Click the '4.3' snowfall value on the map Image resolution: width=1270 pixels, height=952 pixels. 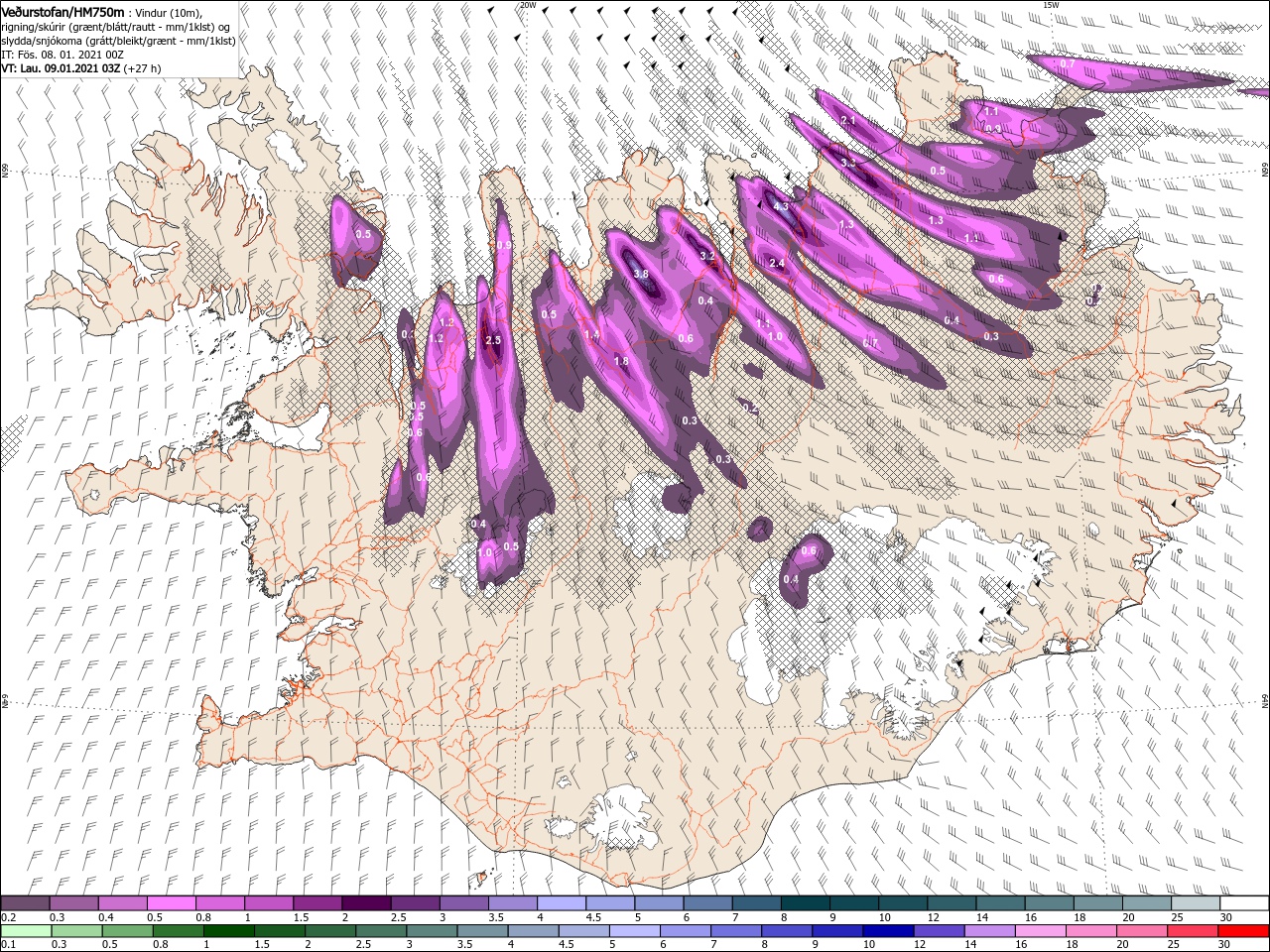781,207
